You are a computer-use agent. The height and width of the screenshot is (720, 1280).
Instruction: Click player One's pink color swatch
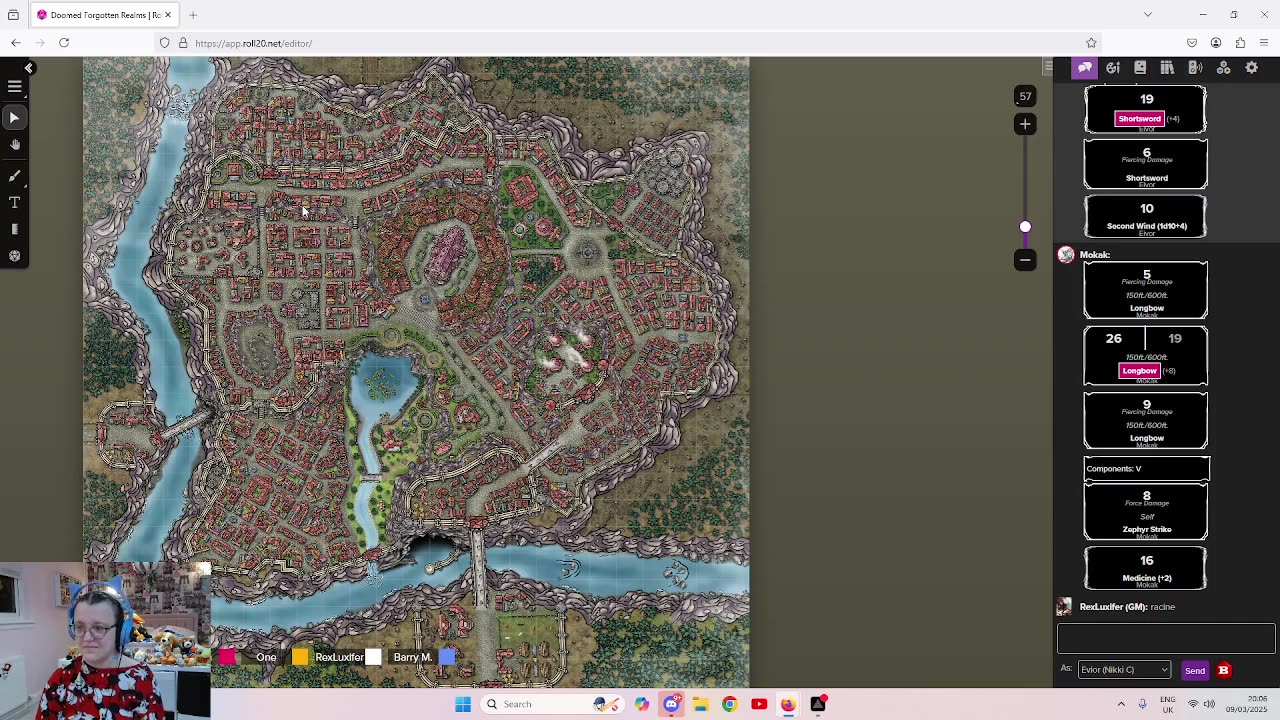(227, 657)
